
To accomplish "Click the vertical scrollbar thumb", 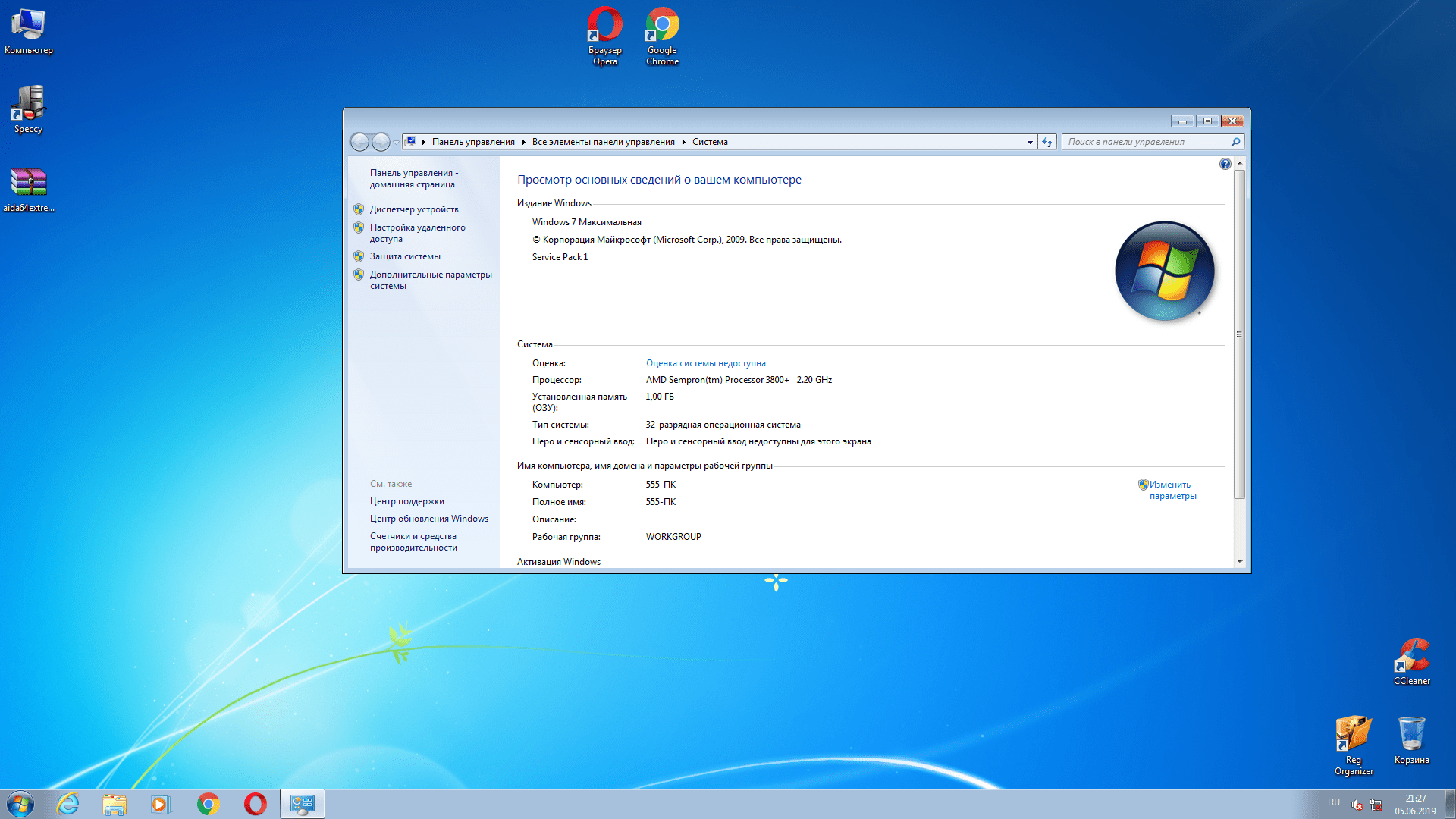I will 1239,334.
